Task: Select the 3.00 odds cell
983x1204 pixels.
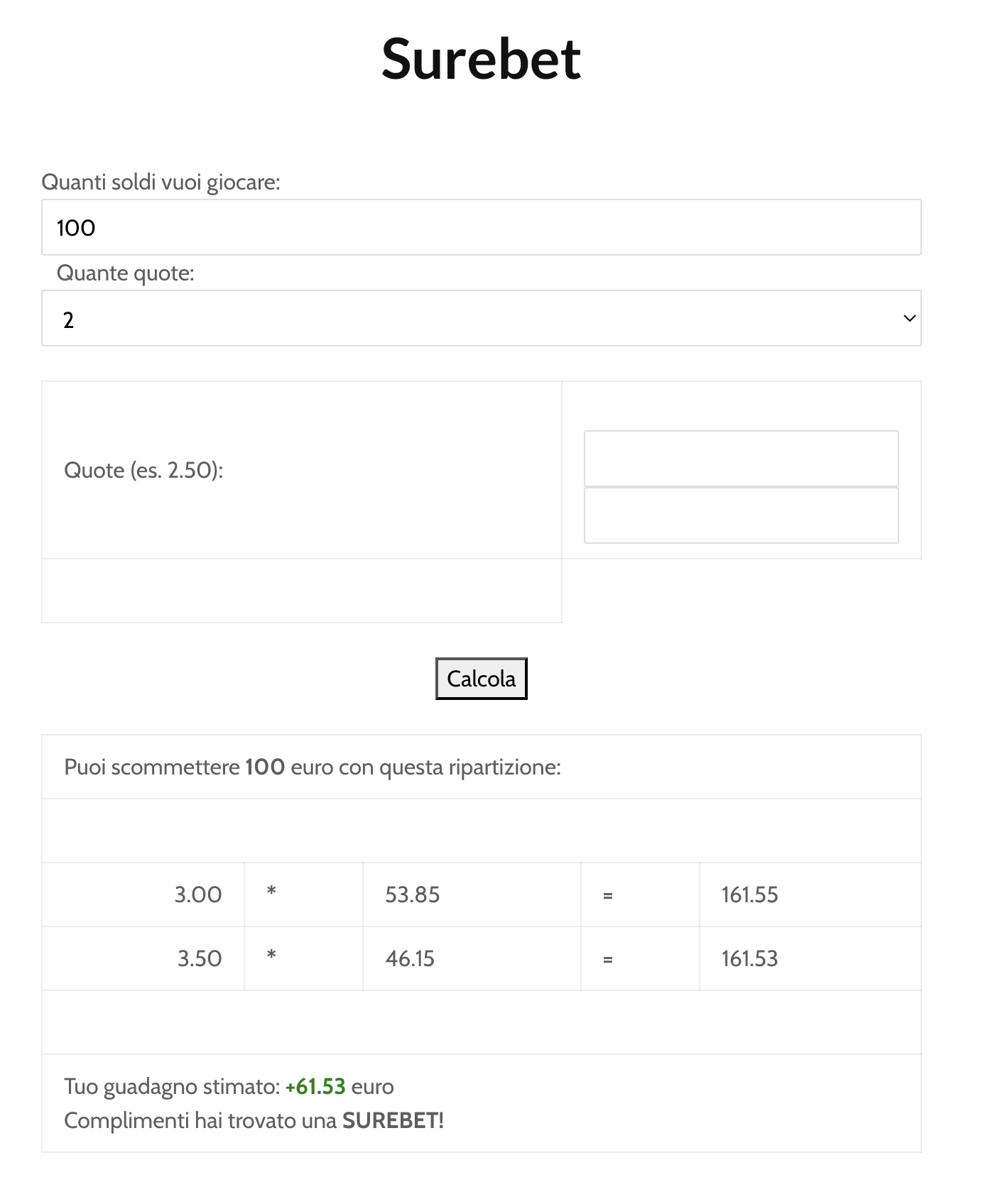Action: tap(198, 894)
